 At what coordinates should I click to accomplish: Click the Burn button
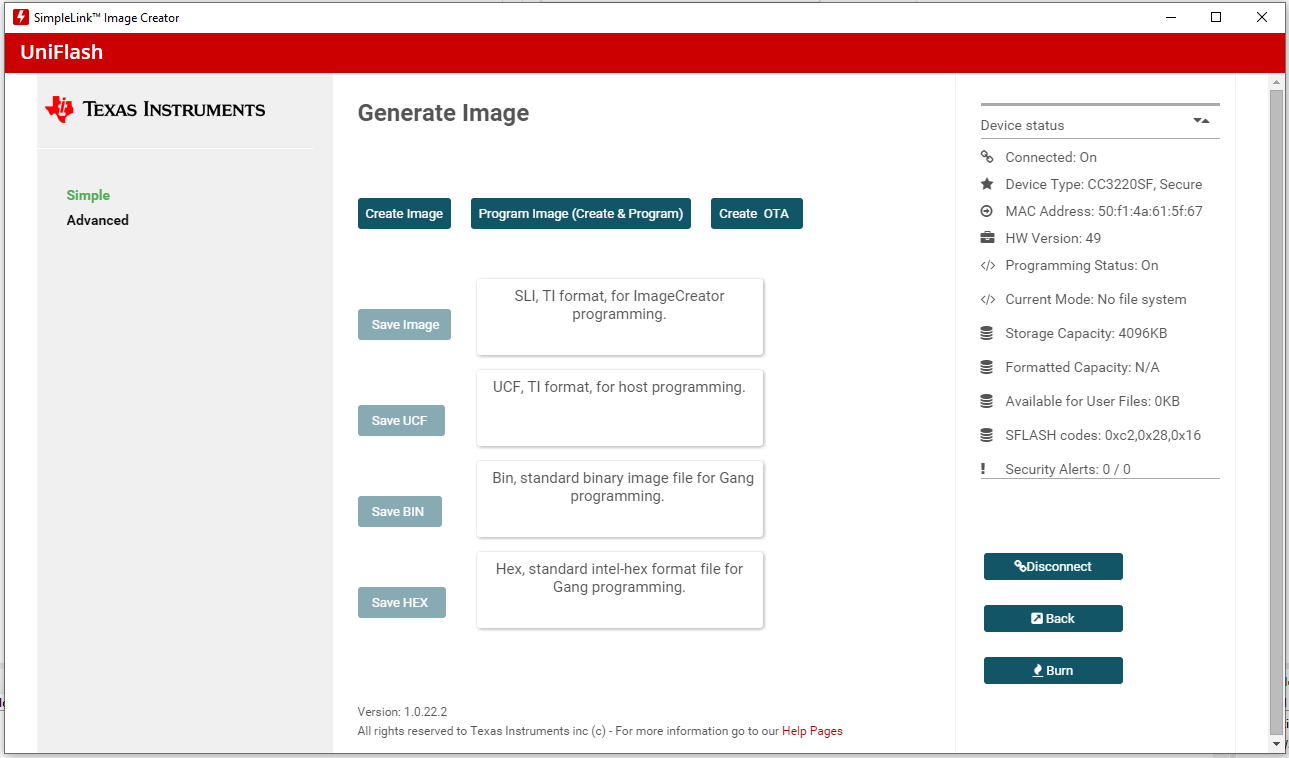tap(1053, 670)
